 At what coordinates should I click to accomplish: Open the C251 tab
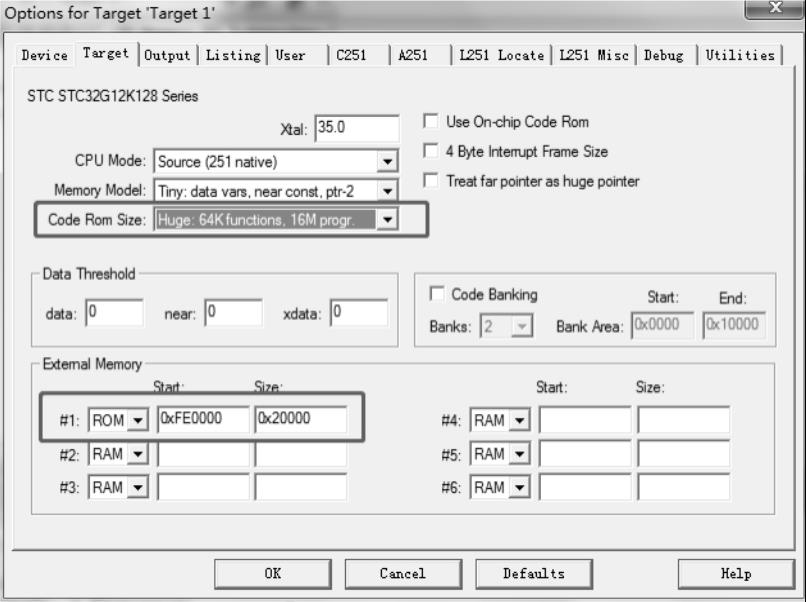pyautogui.click(x=351, y=56)
